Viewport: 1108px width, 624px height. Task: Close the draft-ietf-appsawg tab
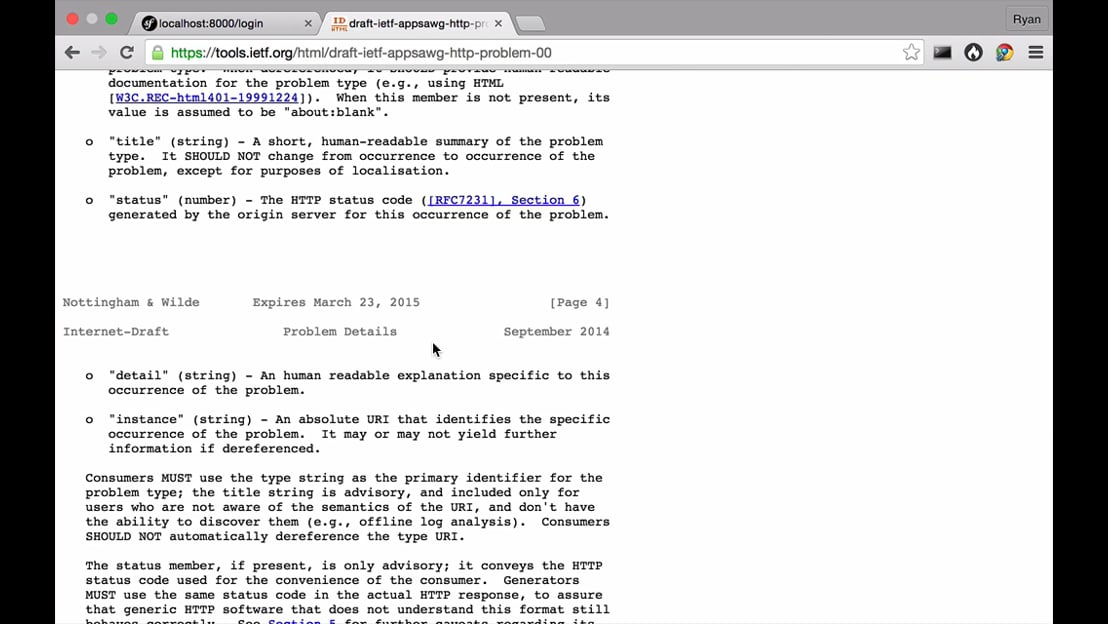tap(498, 23)
